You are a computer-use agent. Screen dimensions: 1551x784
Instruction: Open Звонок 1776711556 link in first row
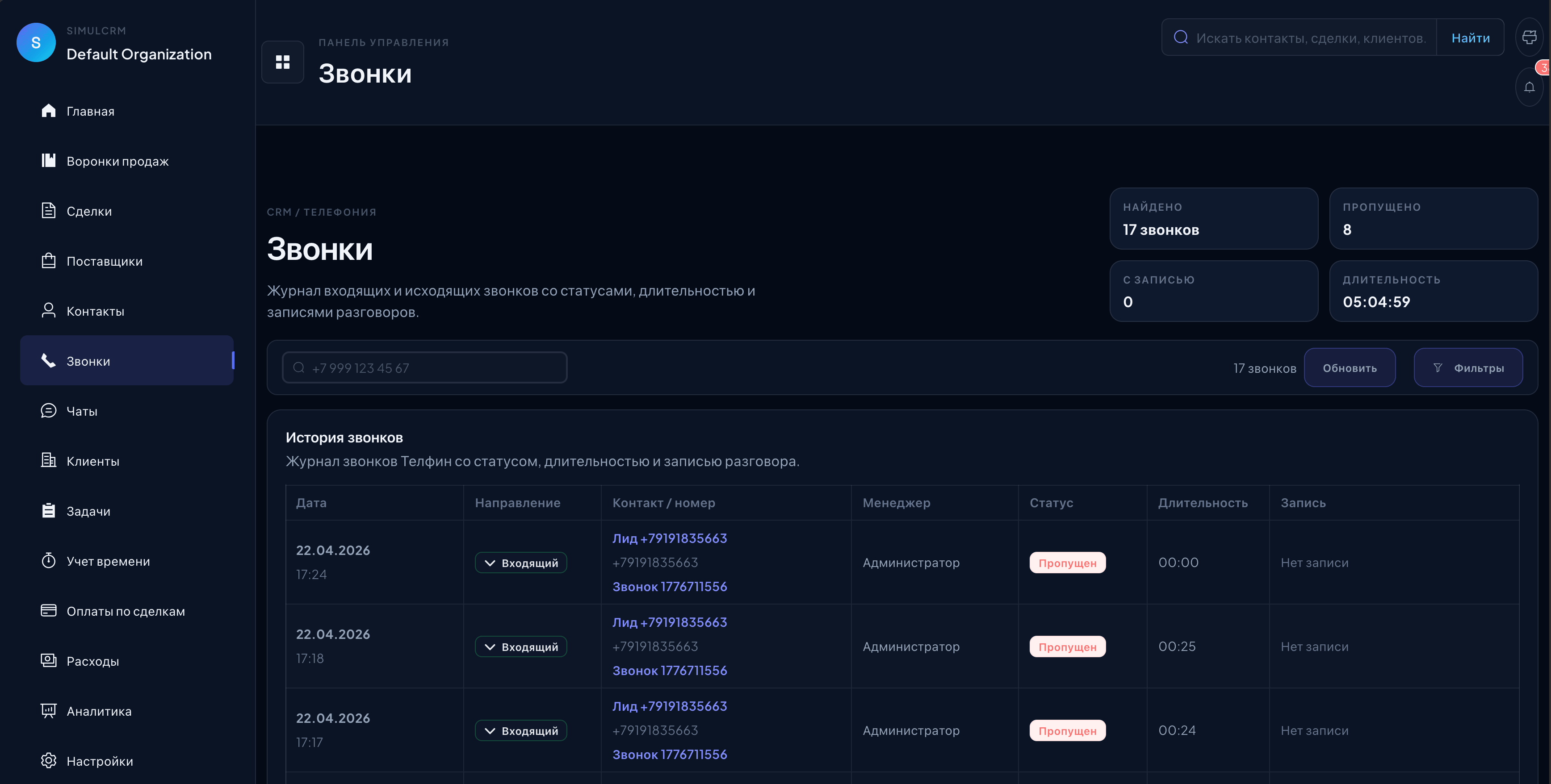pos(670,587)
